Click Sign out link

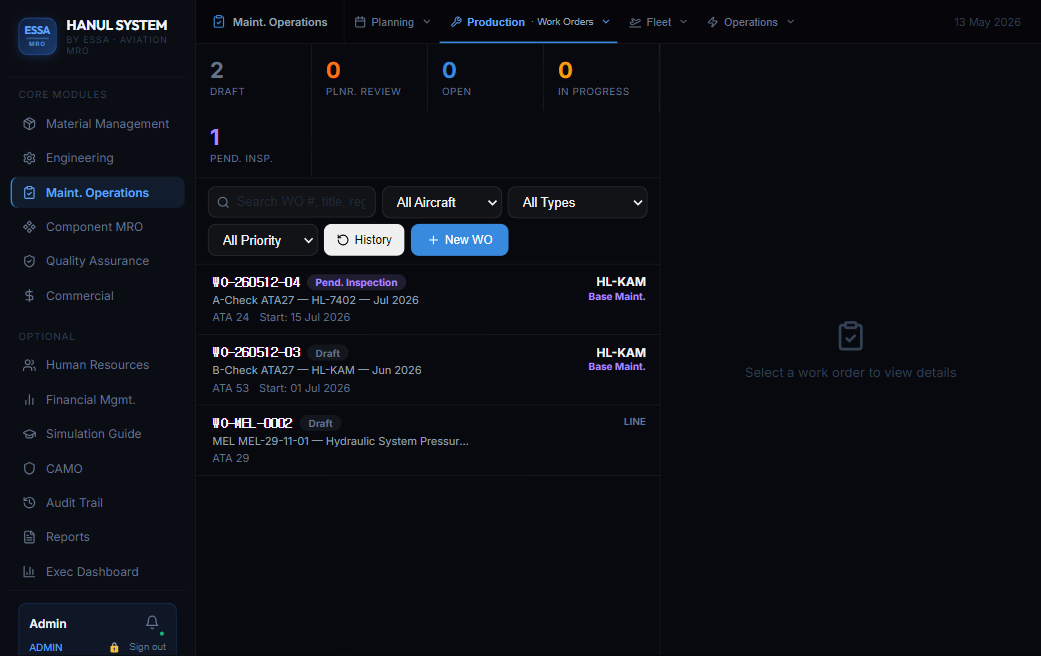147,647
